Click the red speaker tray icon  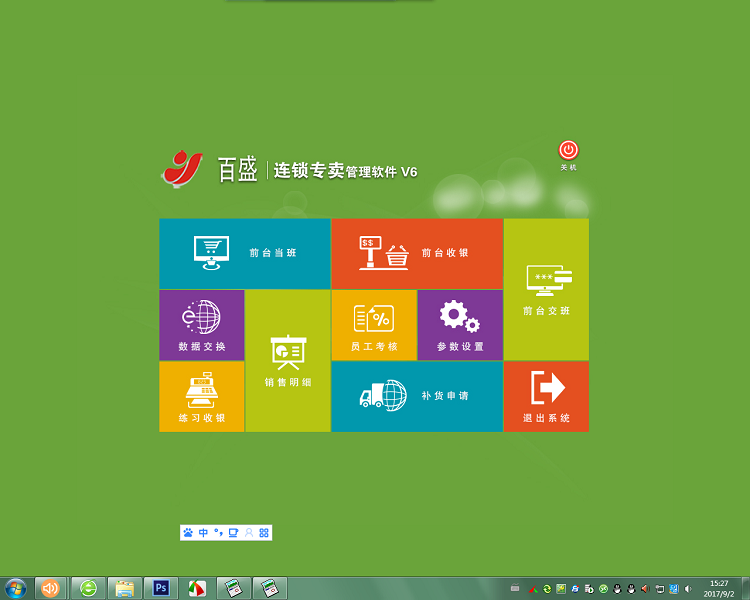coord(645,589)
